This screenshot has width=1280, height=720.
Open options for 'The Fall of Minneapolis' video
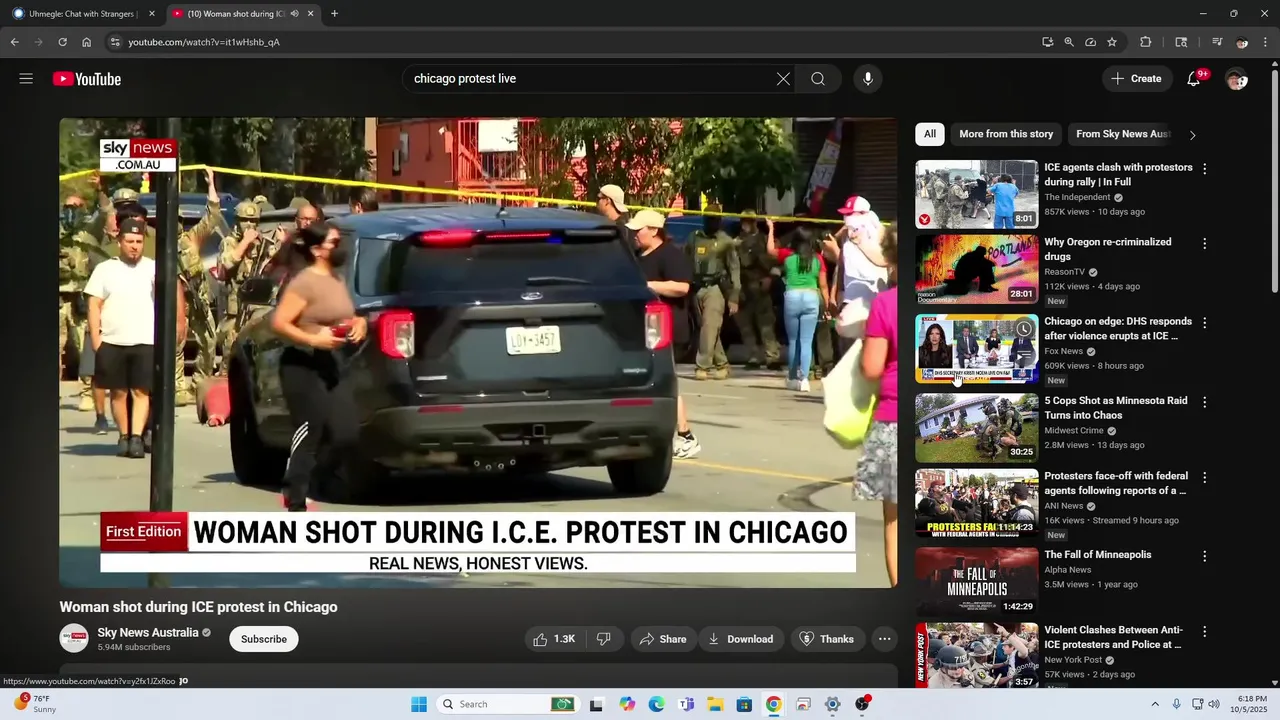1204,556
